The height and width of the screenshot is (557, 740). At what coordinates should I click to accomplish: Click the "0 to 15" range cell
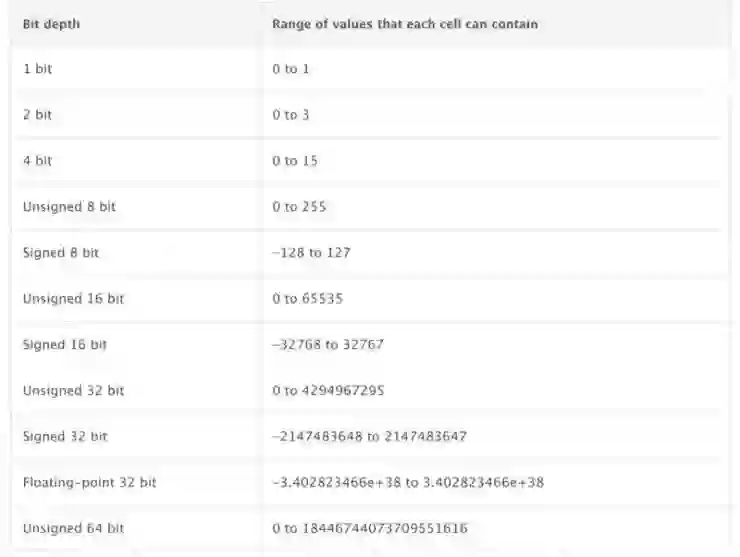point(295,161)
